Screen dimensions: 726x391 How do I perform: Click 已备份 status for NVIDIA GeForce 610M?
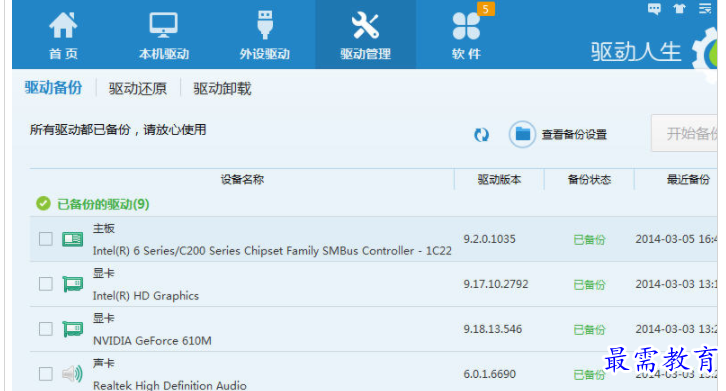tap(589, 330)
